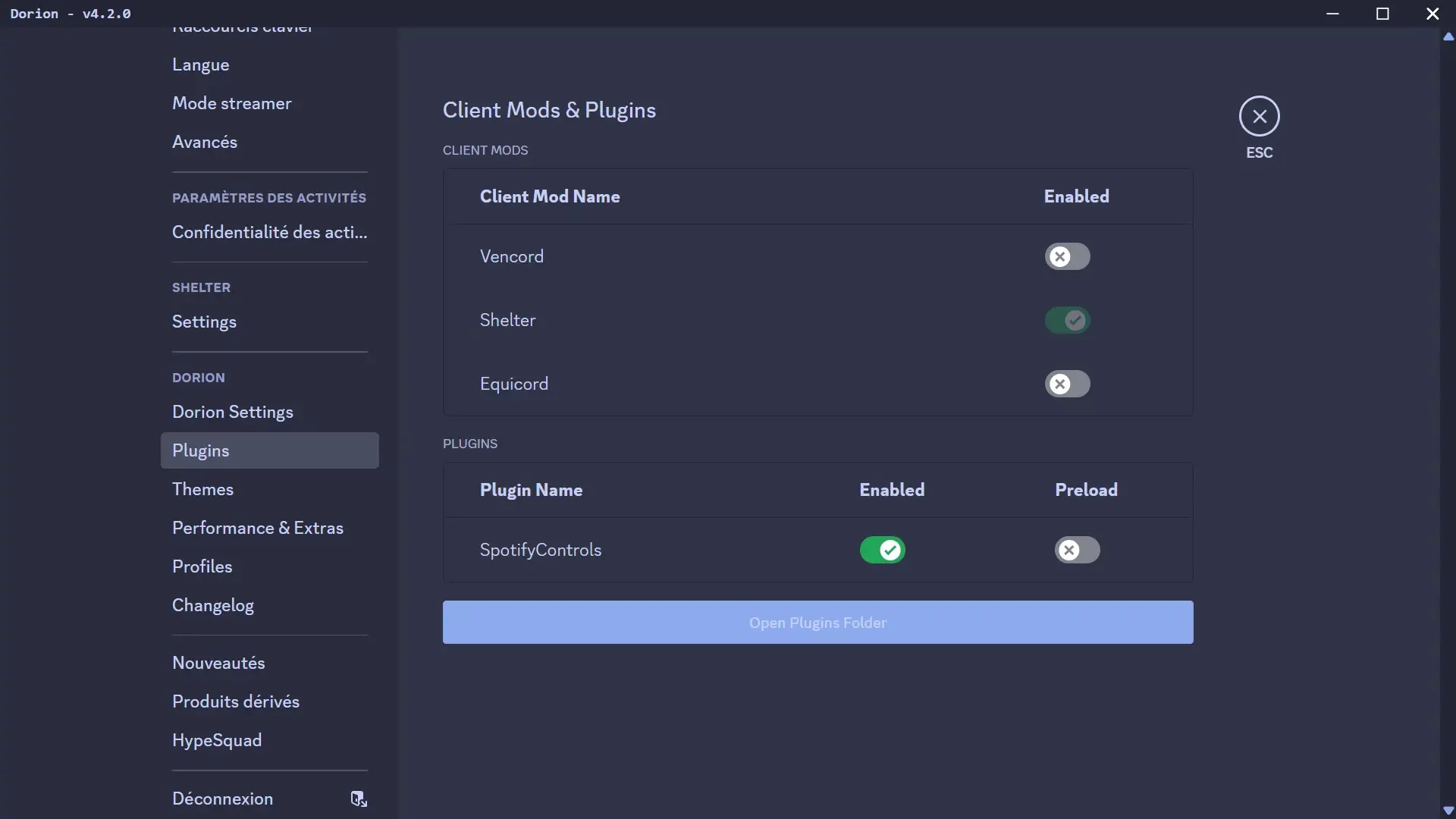1456x819 pixels.
Task: Click the Equicord row label
Action: pos(513,384)
